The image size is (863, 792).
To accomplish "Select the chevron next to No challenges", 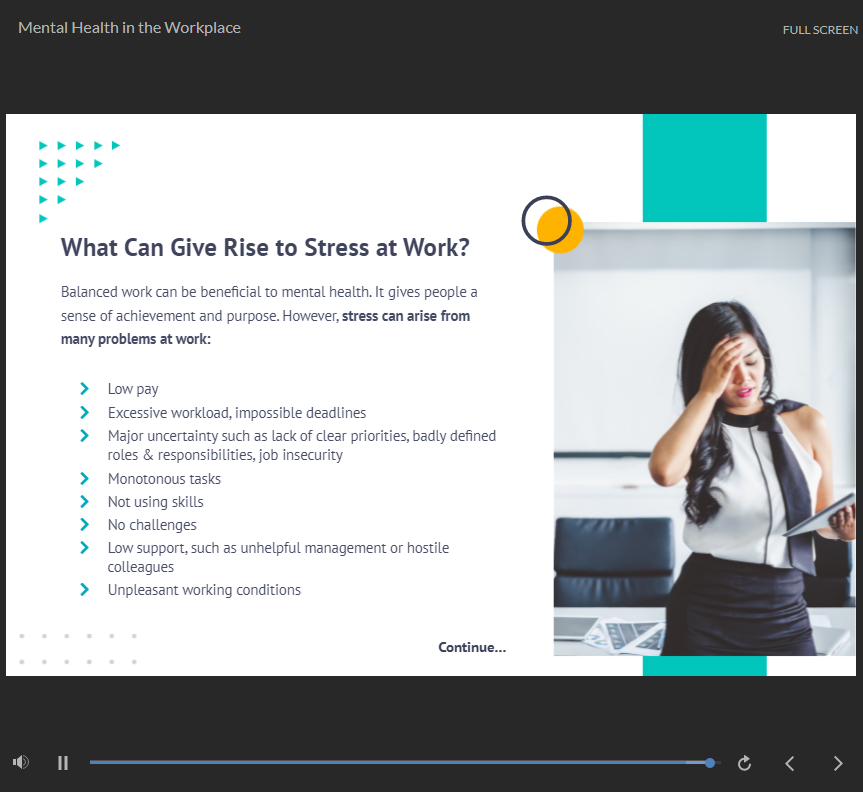I will [85, 525].
